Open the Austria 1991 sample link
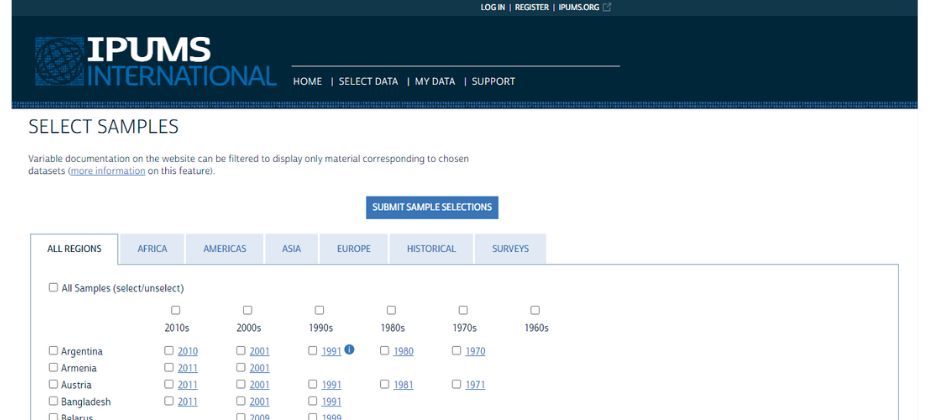The width and height of the screenshot is (930, 420). click(x=332, y=385)
